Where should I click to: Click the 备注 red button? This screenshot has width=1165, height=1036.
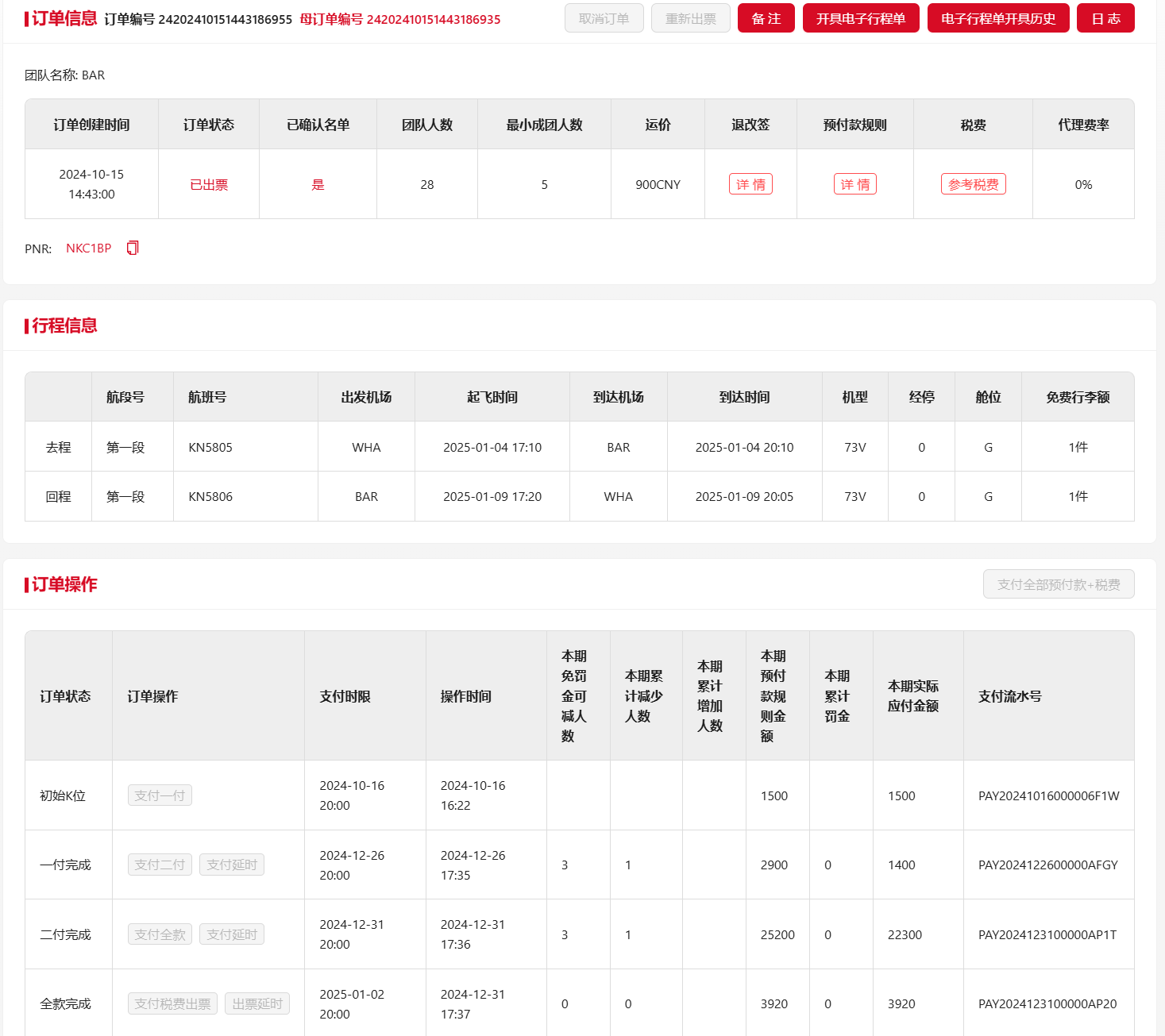[766, 18]
